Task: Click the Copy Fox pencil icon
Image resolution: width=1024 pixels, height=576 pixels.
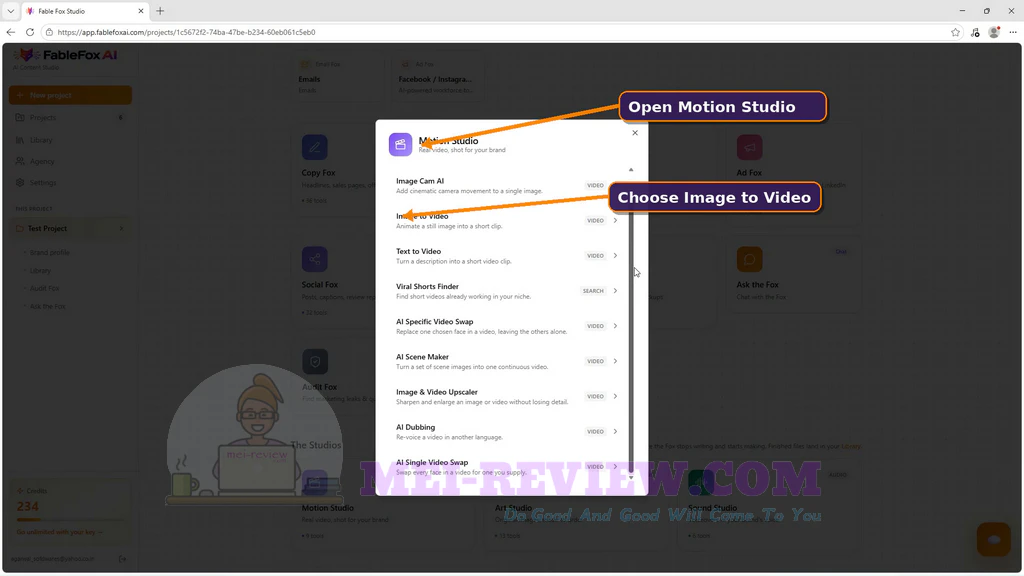Action: 315,148
